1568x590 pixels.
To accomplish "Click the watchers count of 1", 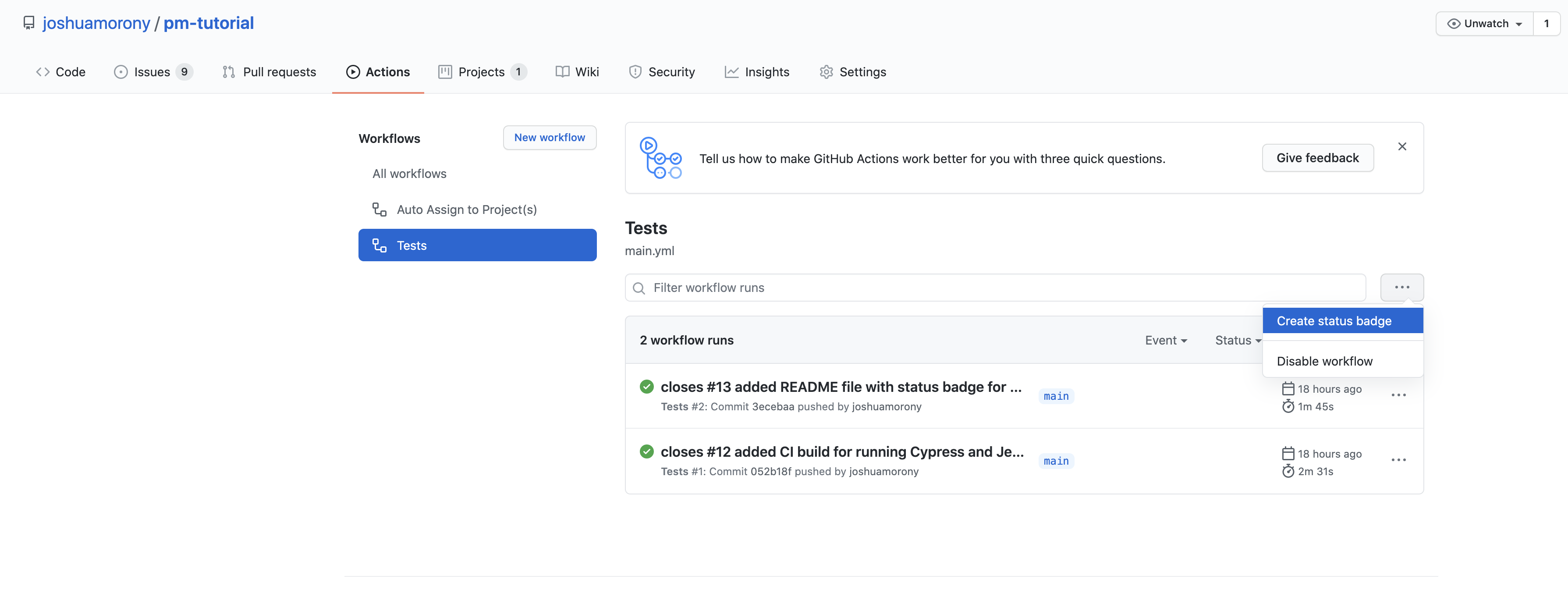I will (x=1546, y=24).
